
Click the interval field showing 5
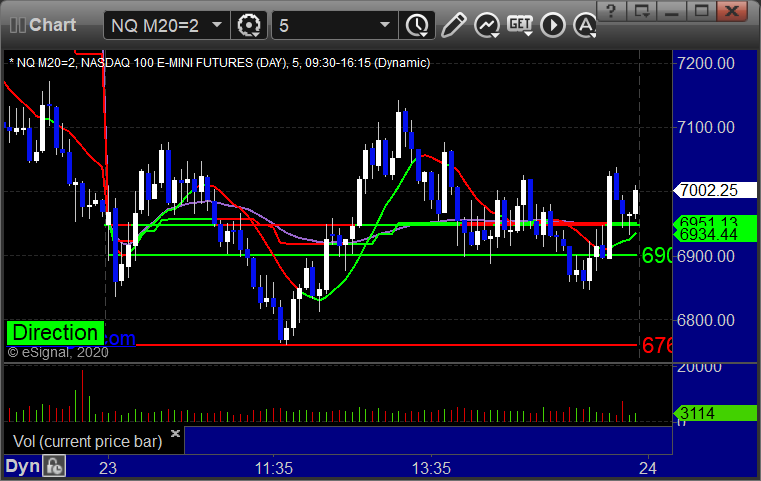tap(334, 25)
